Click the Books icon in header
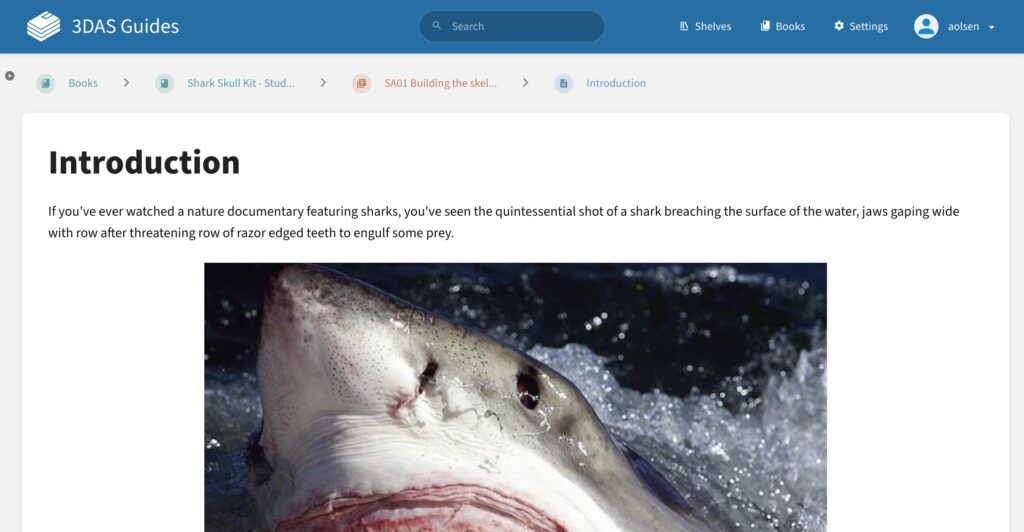Image resolution: width=1024 pixels, height=532 pixels. (x=765, y=26)
